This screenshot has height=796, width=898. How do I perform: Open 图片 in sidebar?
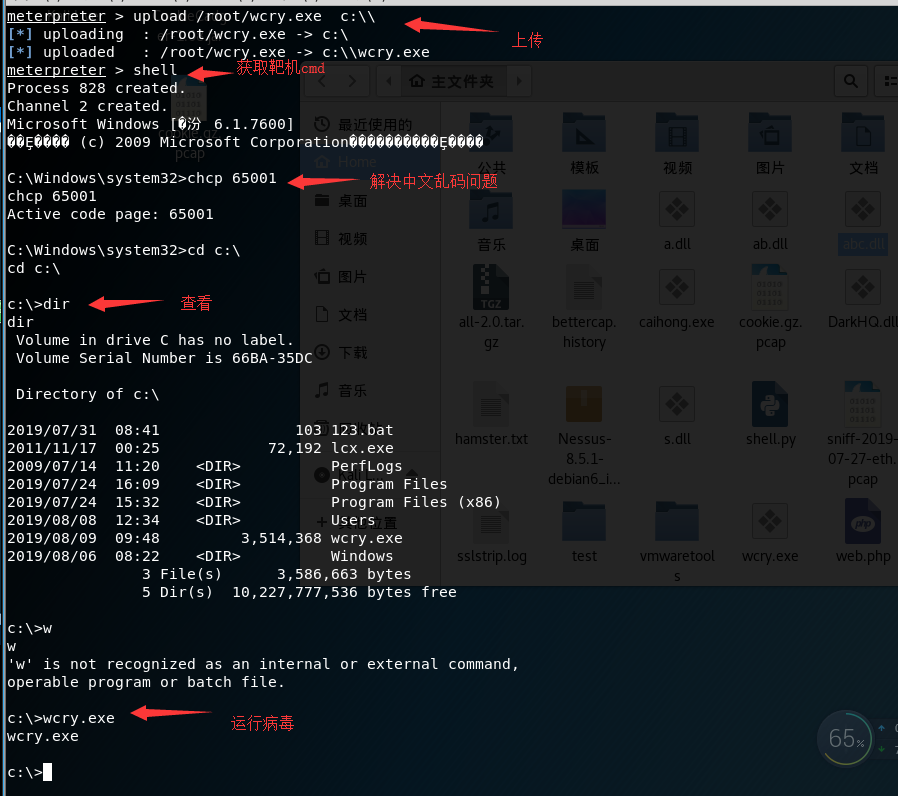pos(341,277)
